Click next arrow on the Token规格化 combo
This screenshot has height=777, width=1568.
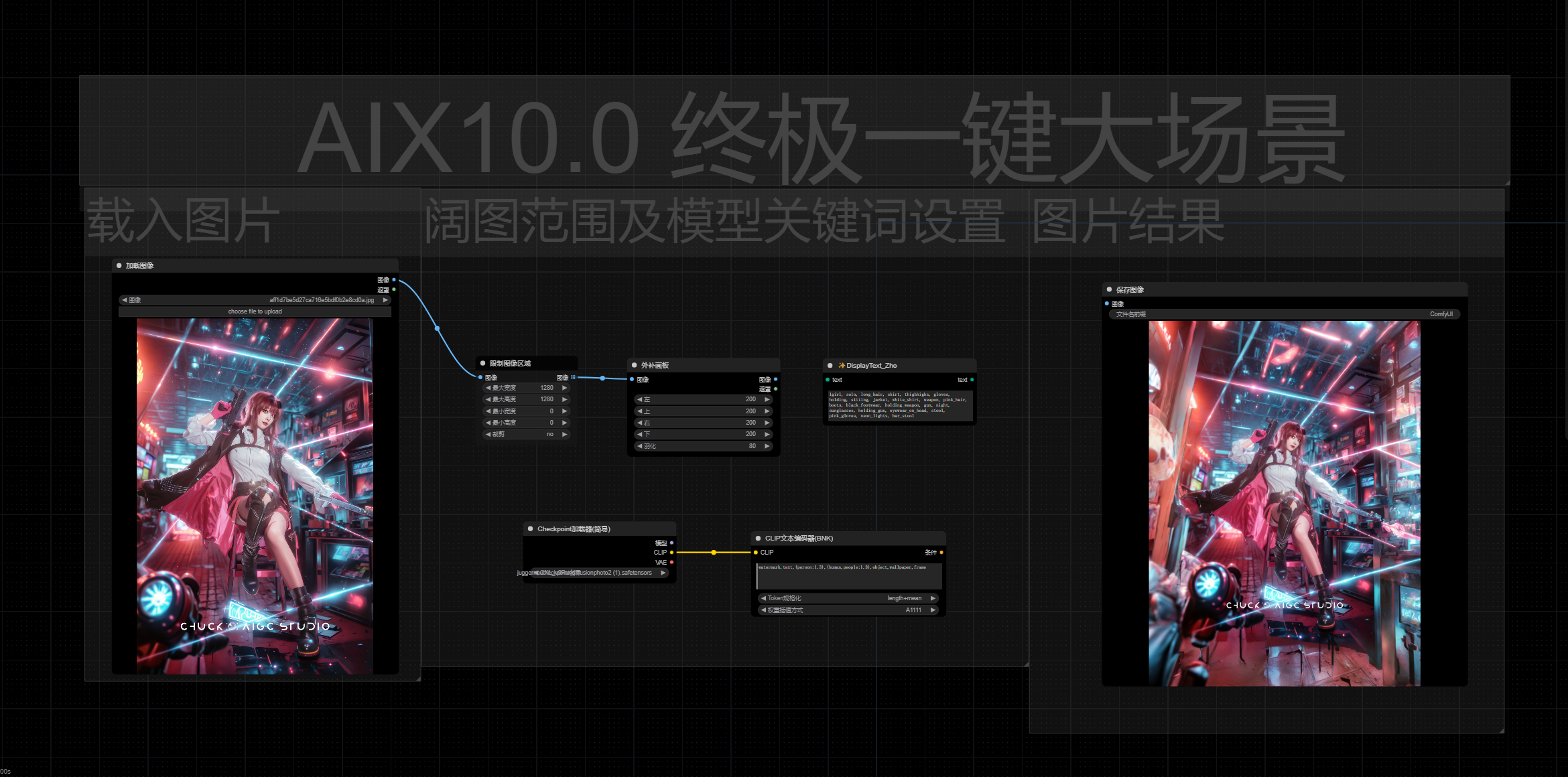933,599
